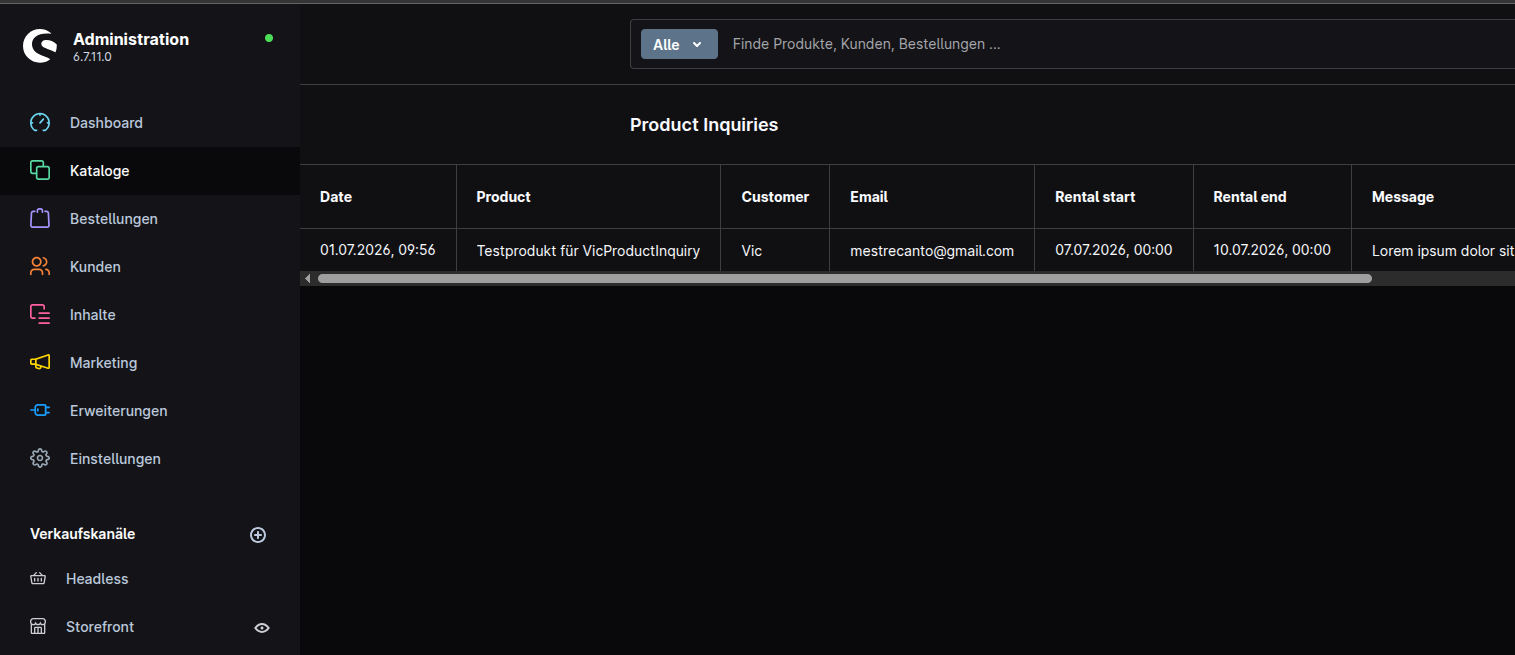Click the date cell 01.07.2026, 09:56
This screenshot has width=1515, height=655.
[378, 250]
